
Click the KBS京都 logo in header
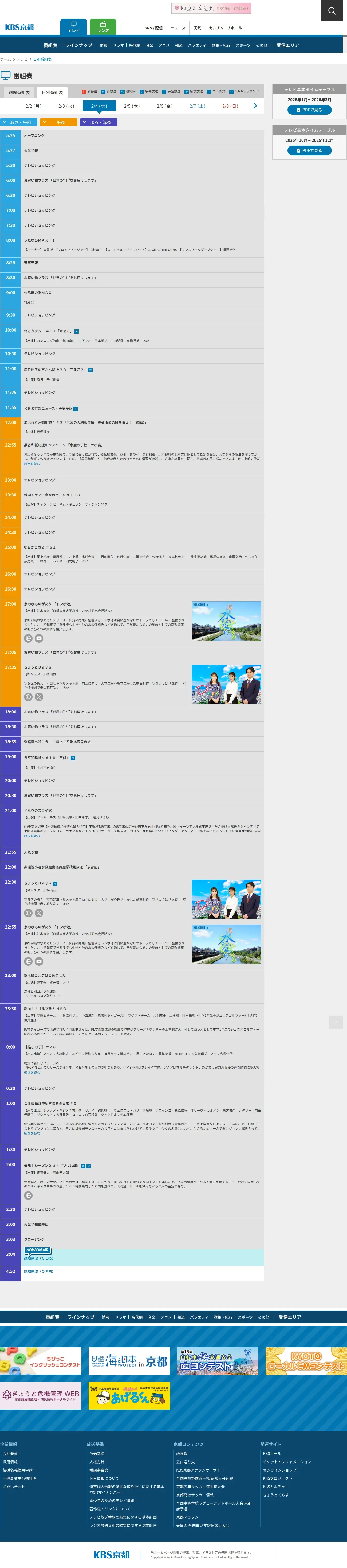point(19,28)
